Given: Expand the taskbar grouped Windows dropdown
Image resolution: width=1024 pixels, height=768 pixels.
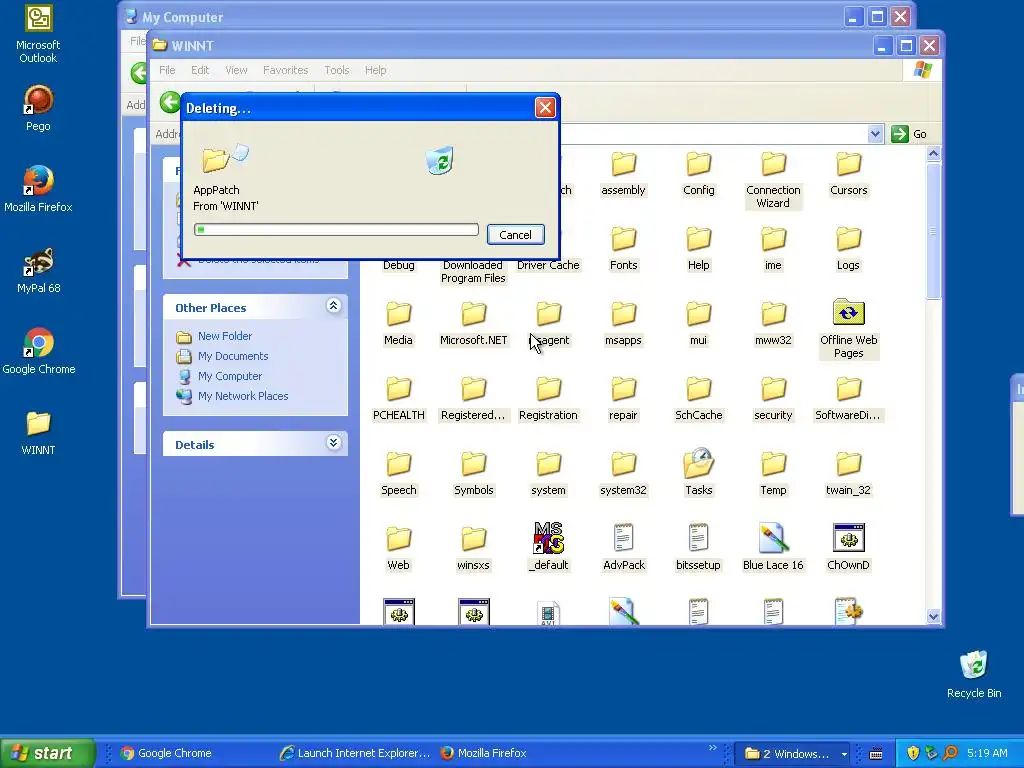Looking at the screenshot, I should (844, 754).
